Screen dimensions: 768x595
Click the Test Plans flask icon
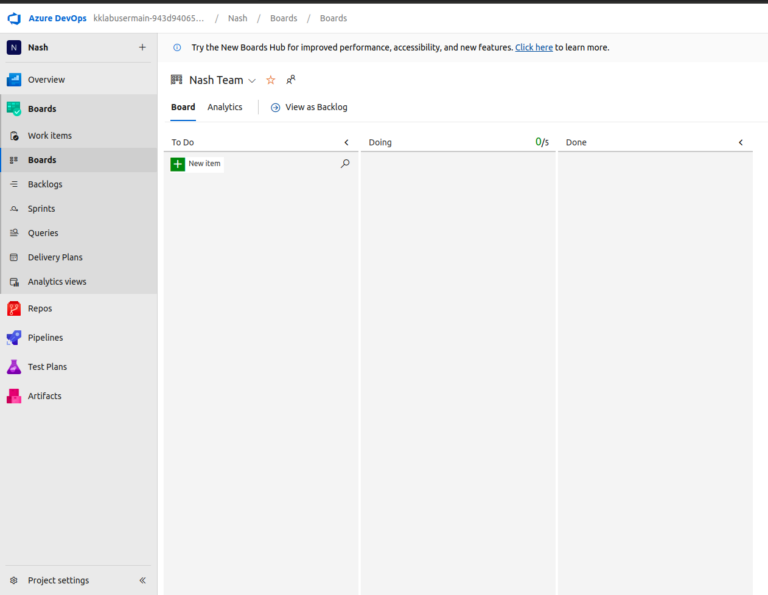click(14, 367)
